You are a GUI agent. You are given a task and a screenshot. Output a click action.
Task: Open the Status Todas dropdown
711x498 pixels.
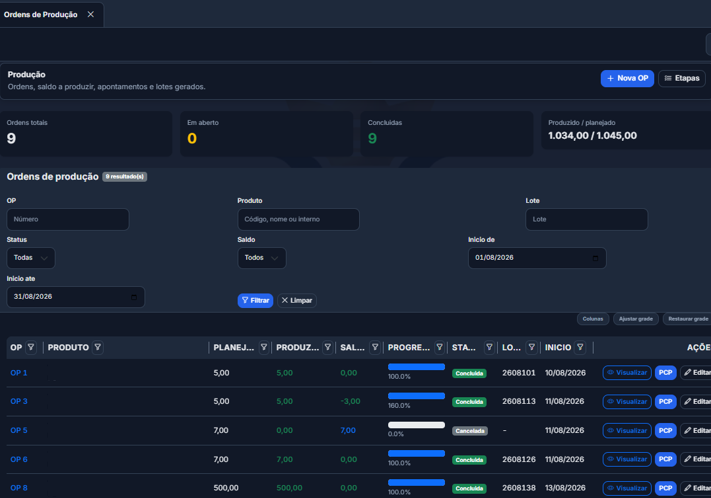click(31, 258)
